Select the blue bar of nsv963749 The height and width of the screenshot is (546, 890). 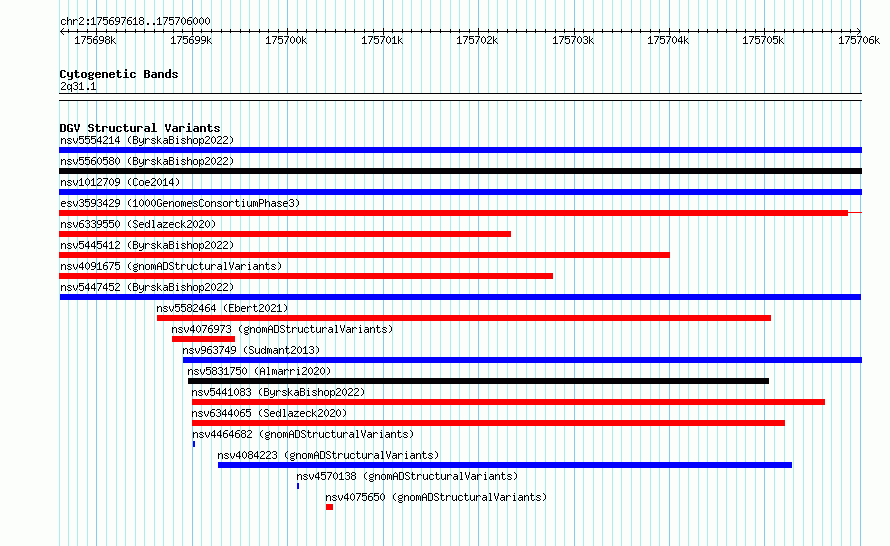pos(522,360)
